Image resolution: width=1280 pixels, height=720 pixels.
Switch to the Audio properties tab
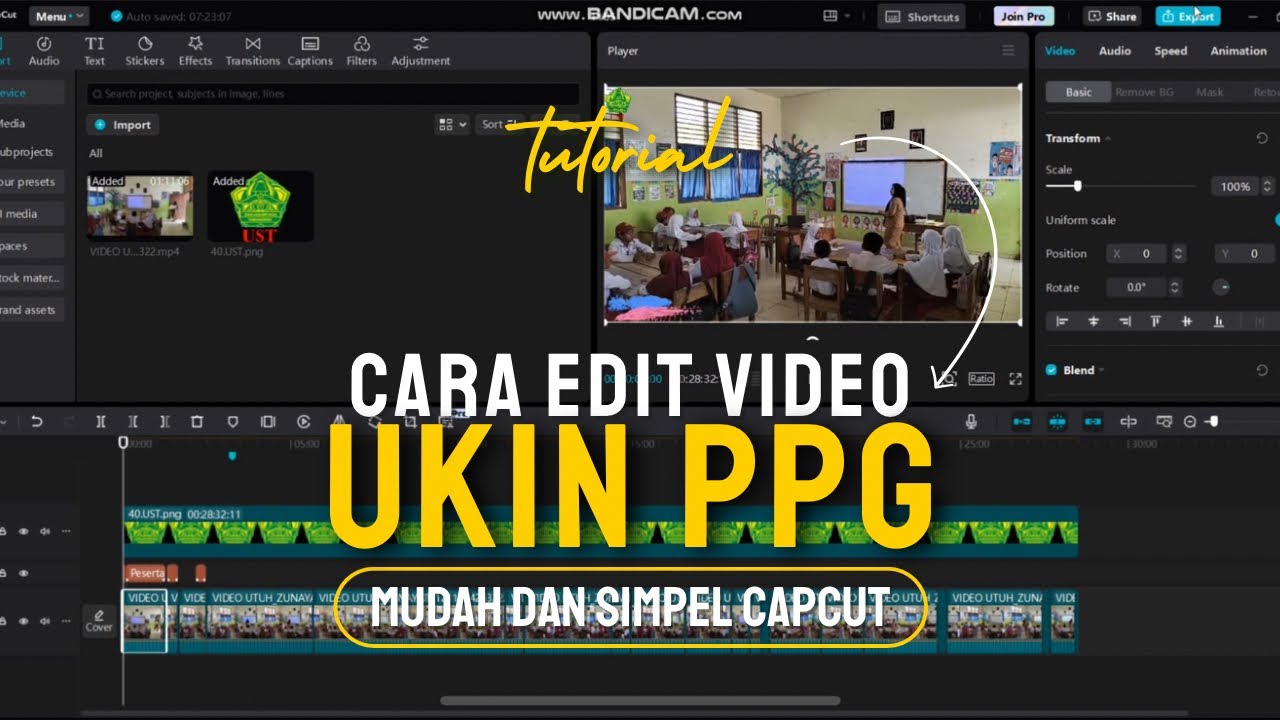click(x=1115, y=51)
